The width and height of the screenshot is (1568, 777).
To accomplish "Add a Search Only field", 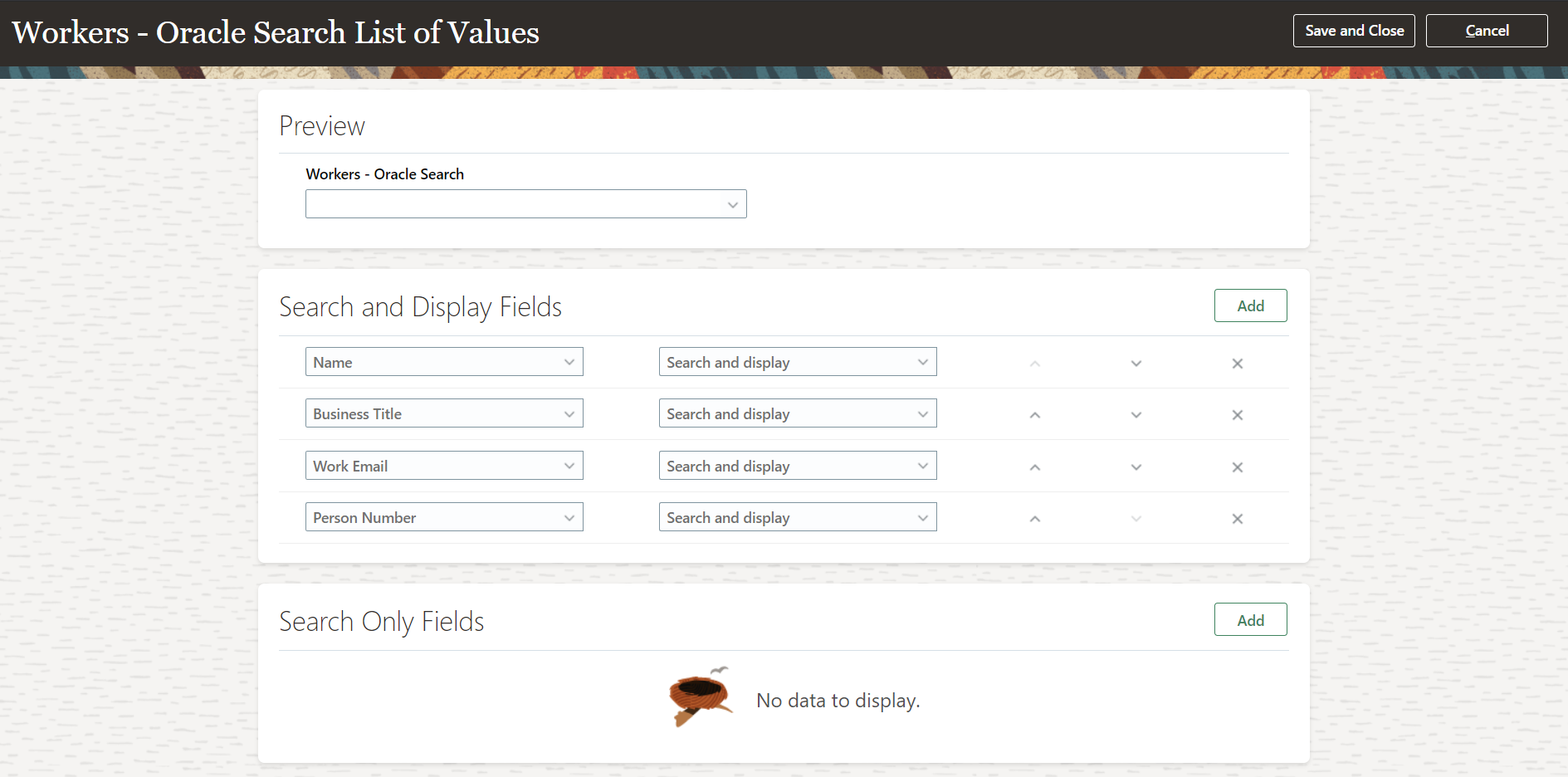I will click(x=1250, y=620).
